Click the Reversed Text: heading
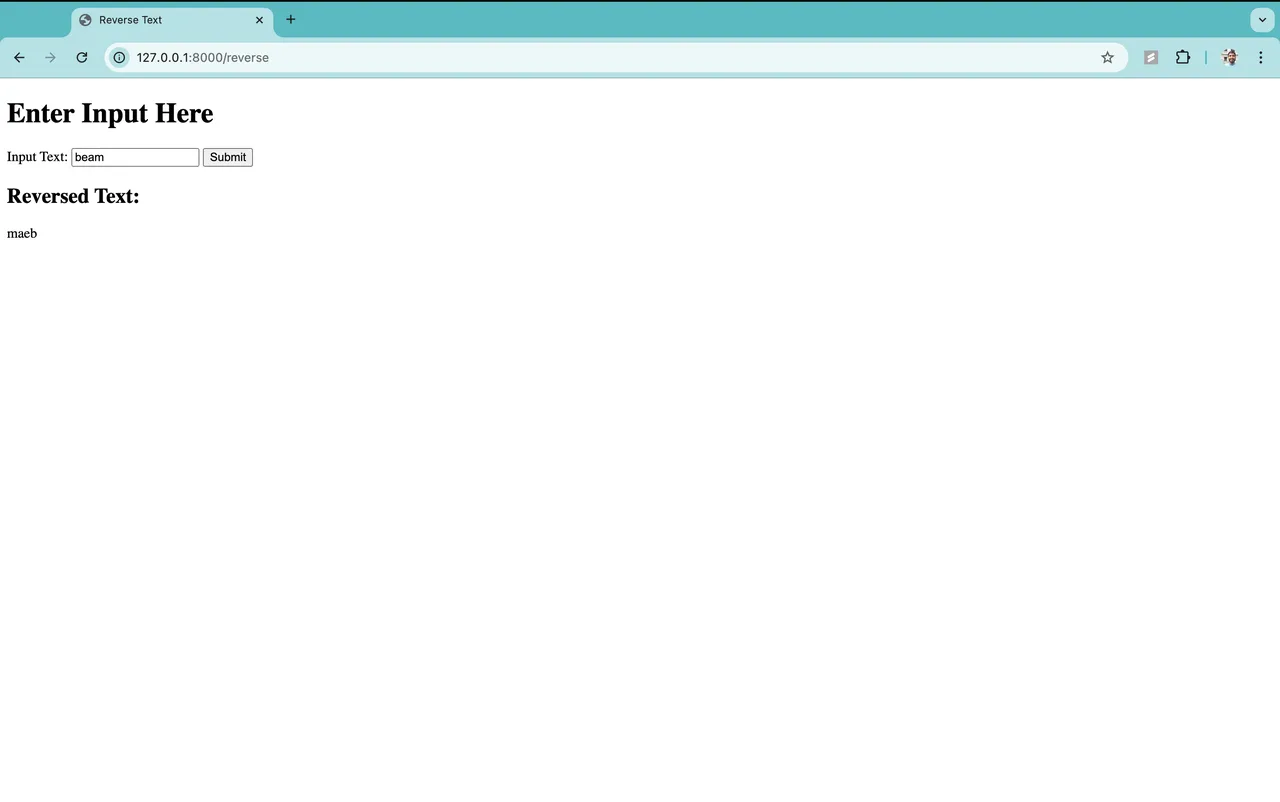The image size is (1280, 802). pos(73,196)
